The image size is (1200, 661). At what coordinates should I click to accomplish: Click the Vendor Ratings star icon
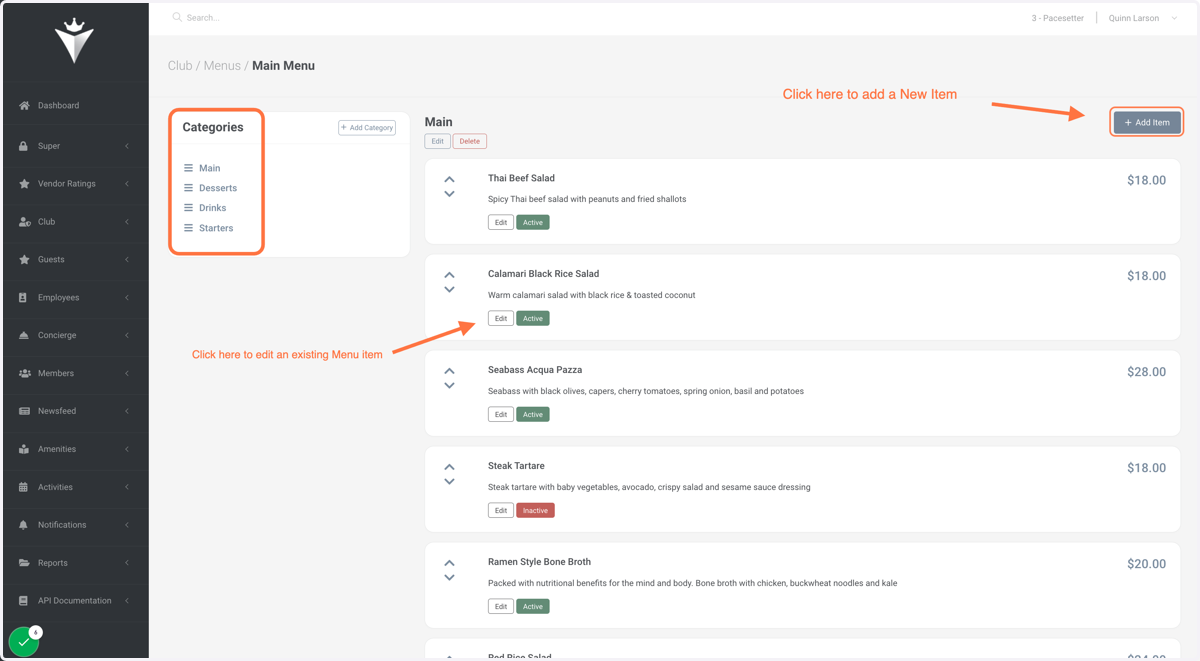pos(24,184)
